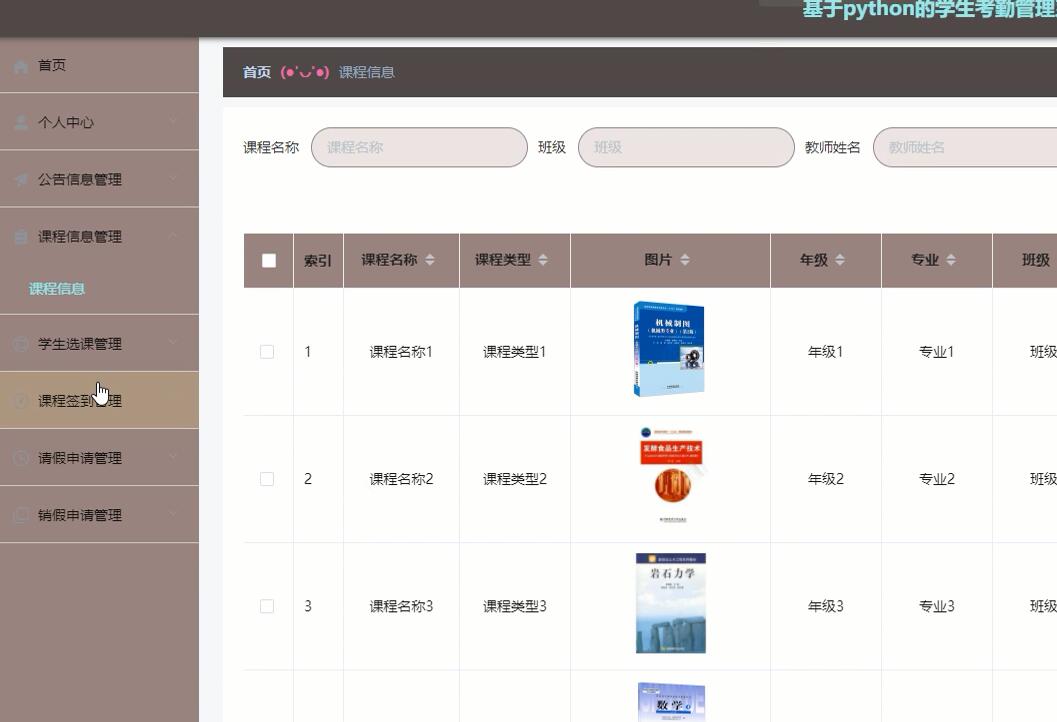
Task: Click the 年级1 cell
Action: 826,352
